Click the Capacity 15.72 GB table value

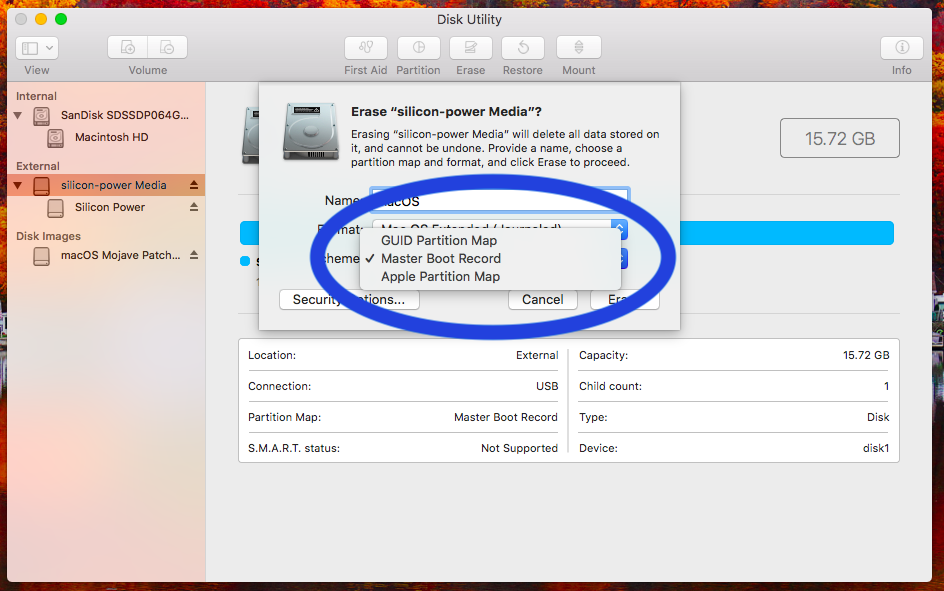866,355
